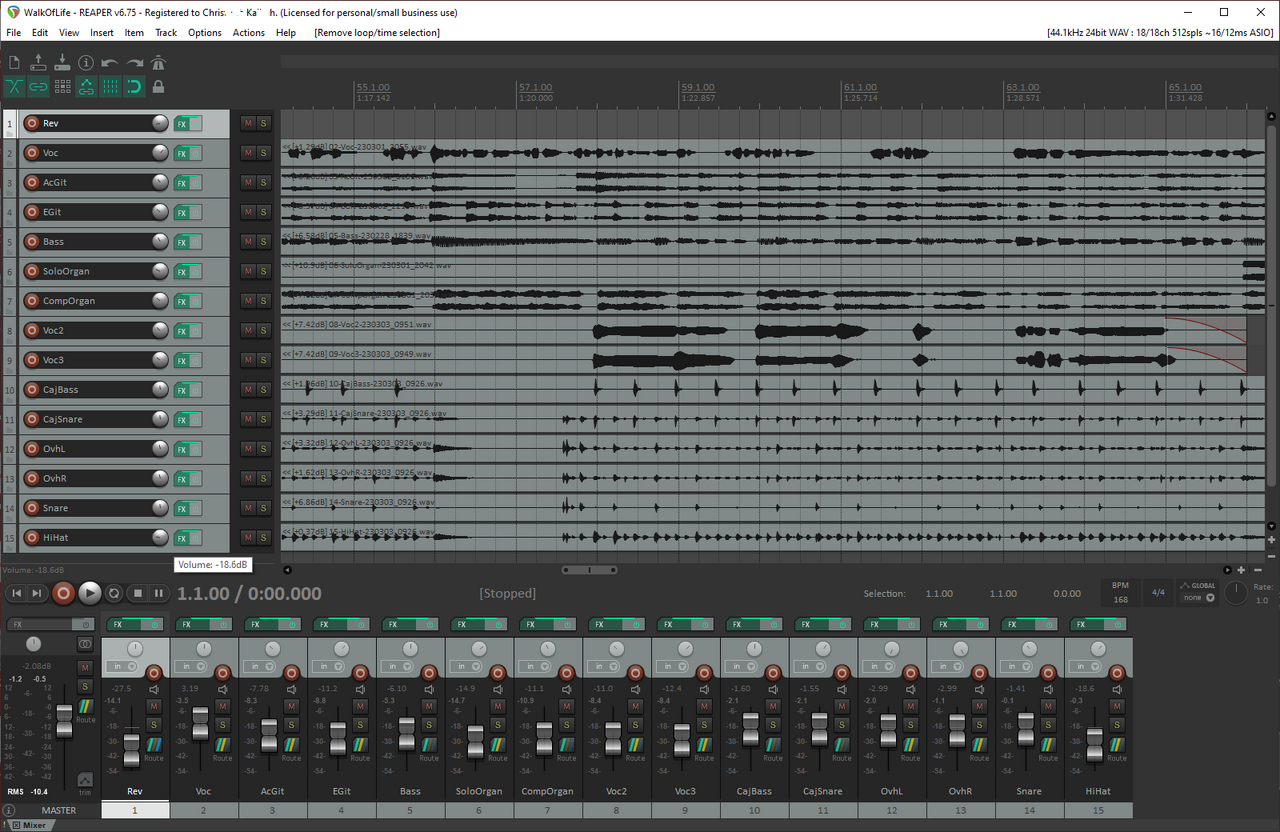
Task: Click the Open project toolbar icon
Action: click(38, 63)
